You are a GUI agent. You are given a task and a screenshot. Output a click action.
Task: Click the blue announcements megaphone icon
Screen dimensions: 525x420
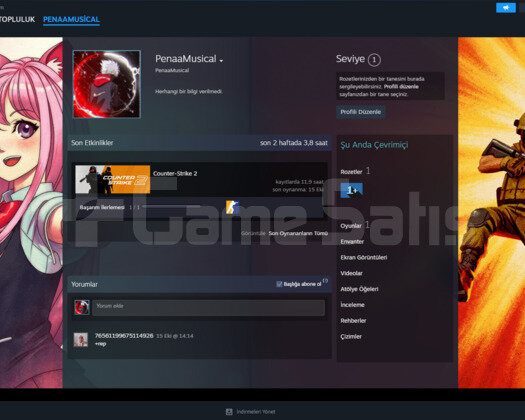click(506, 8)
